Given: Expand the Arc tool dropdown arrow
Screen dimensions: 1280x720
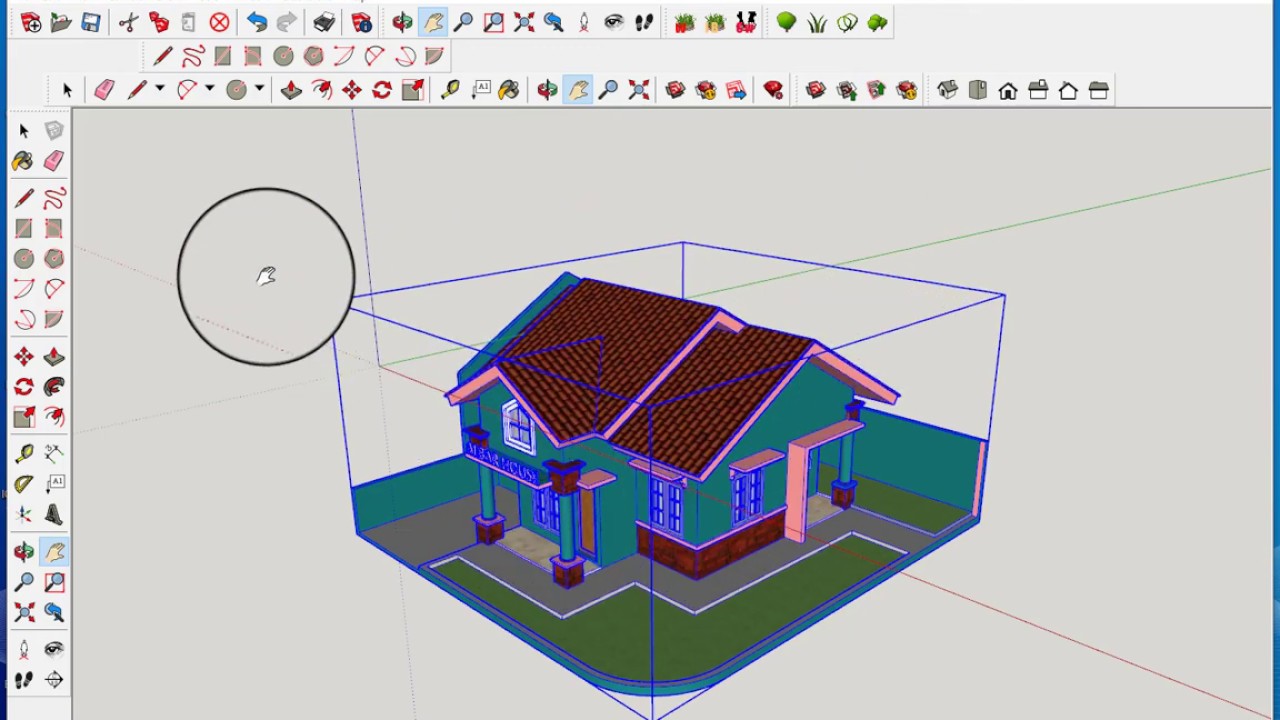Looking at the screenshot, I should point(209,90).
